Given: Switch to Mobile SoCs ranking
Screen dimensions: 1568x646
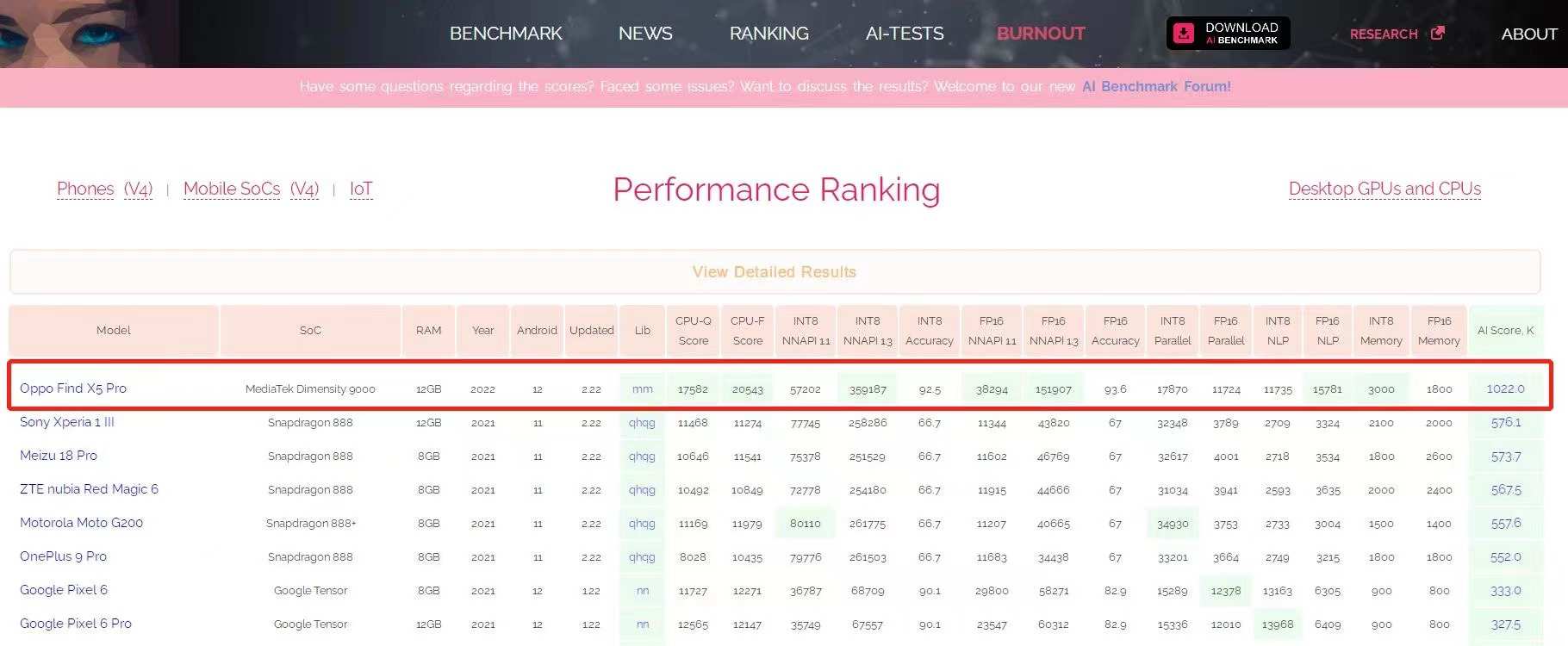Looking at the screenshot, I should click(232, 189).
